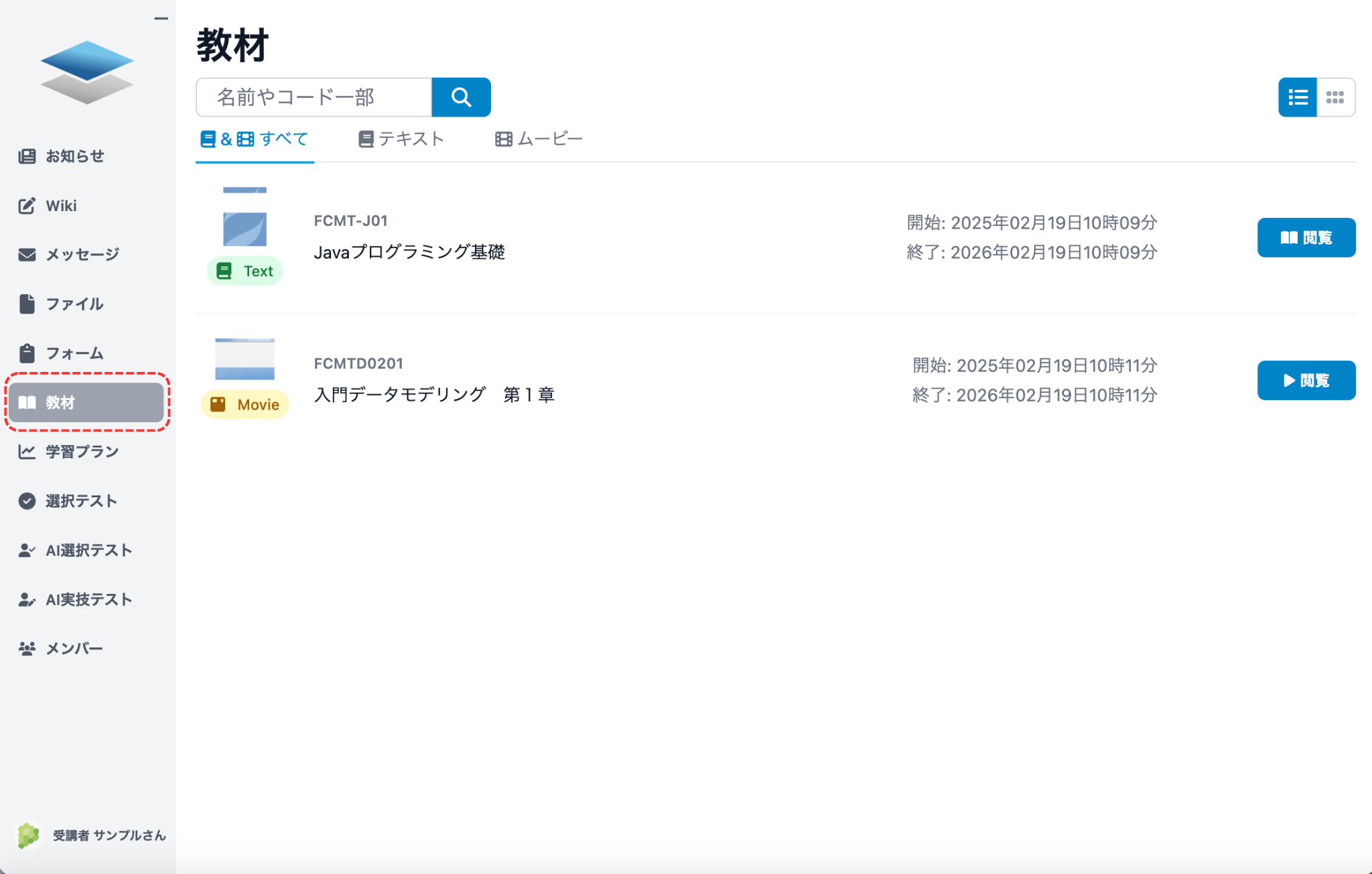This screenshot has height=874, width=1372.
Task: Click 閲覧 for 入門データモデリング 第1章
Action: point(1306,380)
